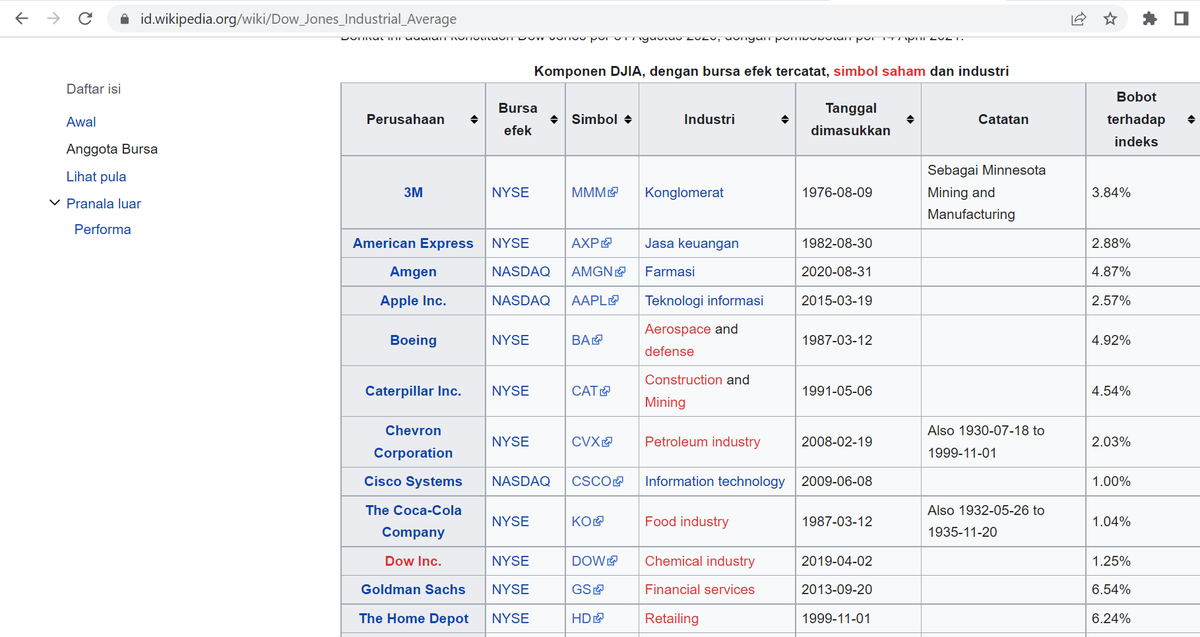The height and width of the screenshot is (637, 1200).
Task: Open Financial services red link
Action: pos(700,590)
